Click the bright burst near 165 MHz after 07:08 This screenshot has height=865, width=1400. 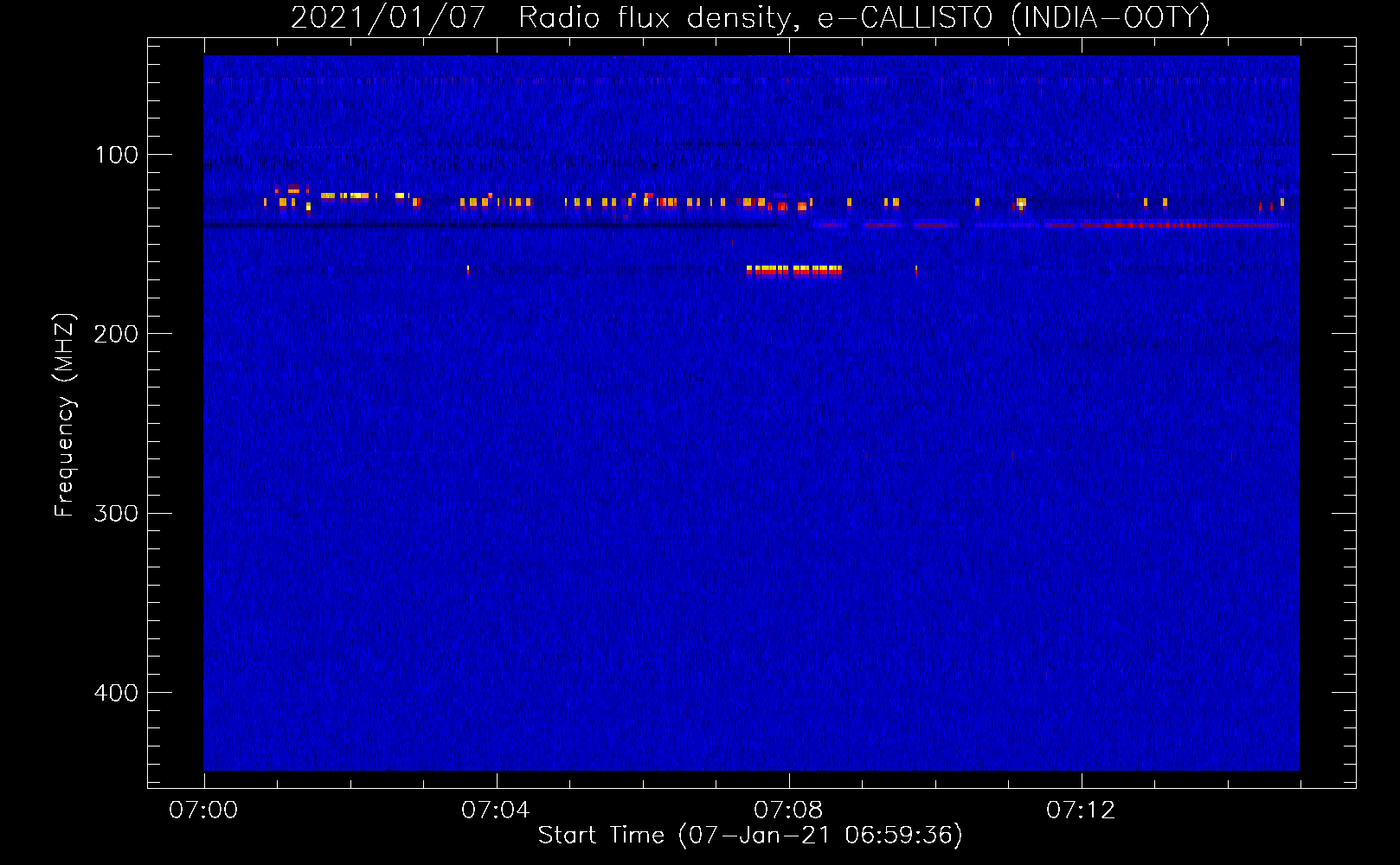pyautogui.click(x=794, y=271)
